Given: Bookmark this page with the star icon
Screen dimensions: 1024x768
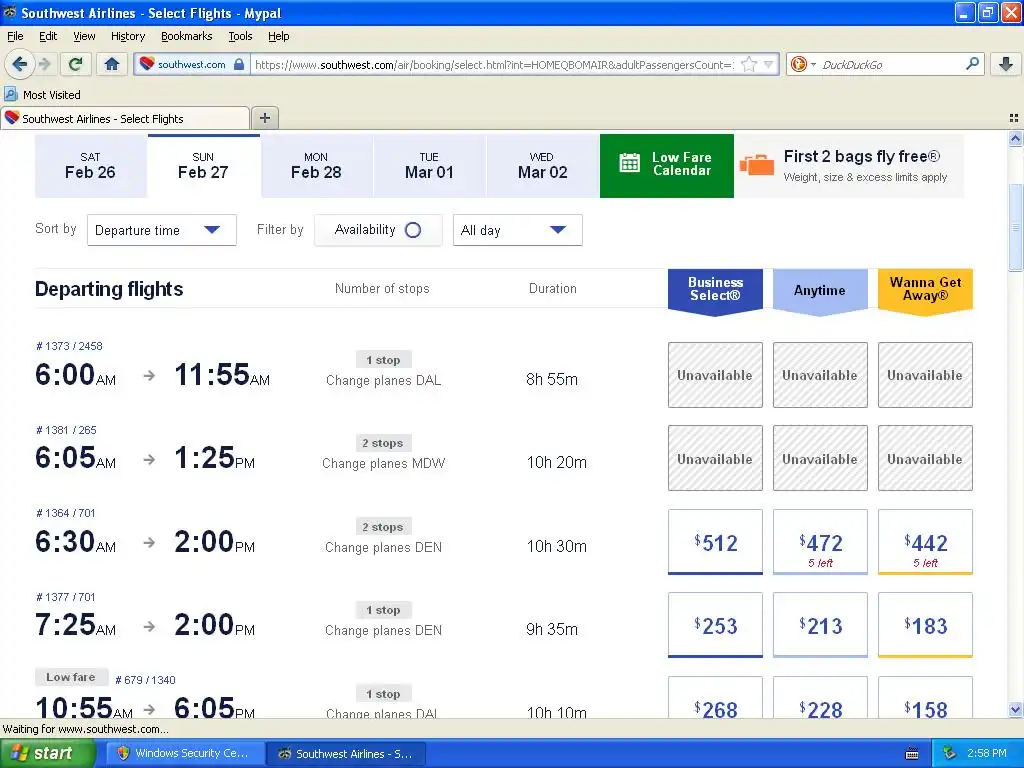Looking at the screenshot, I should pos(749,64).
